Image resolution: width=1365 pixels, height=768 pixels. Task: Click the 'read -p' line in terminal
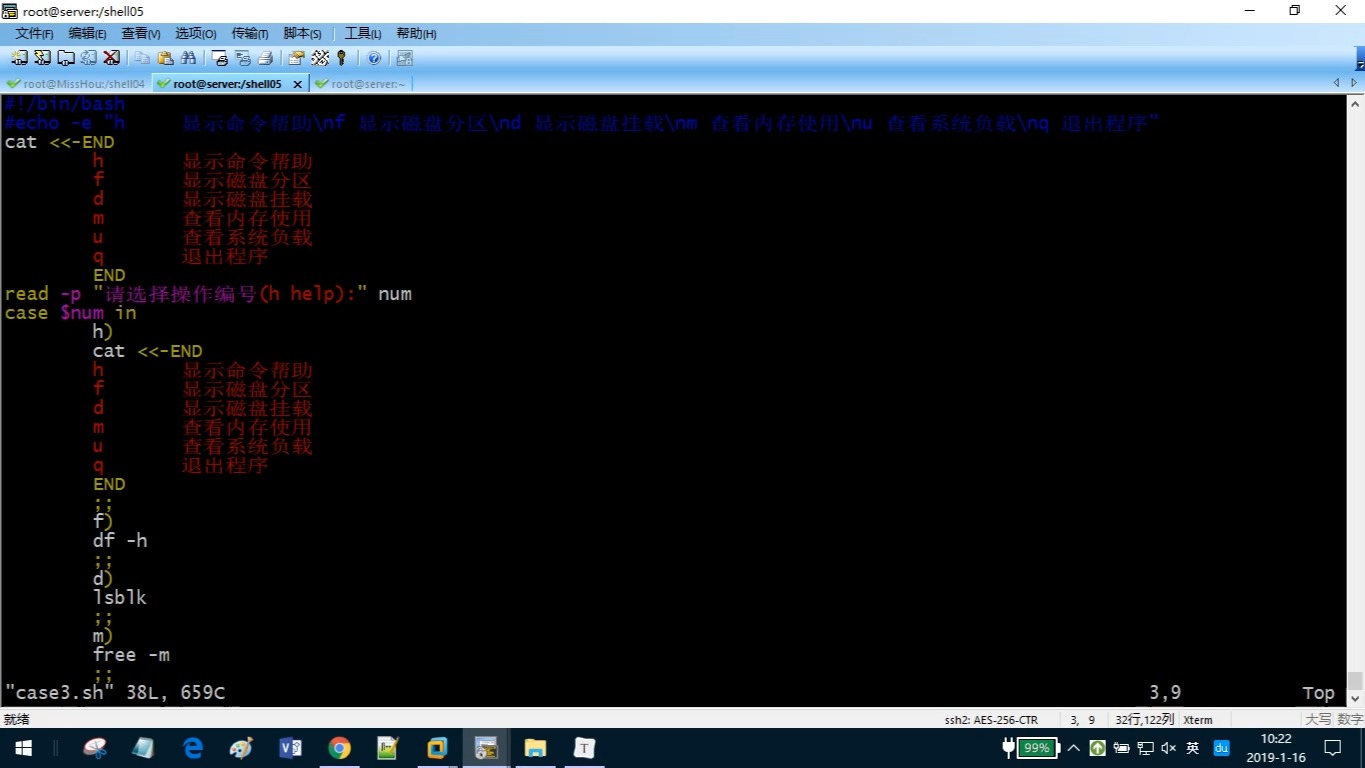(x=208, y=294)
